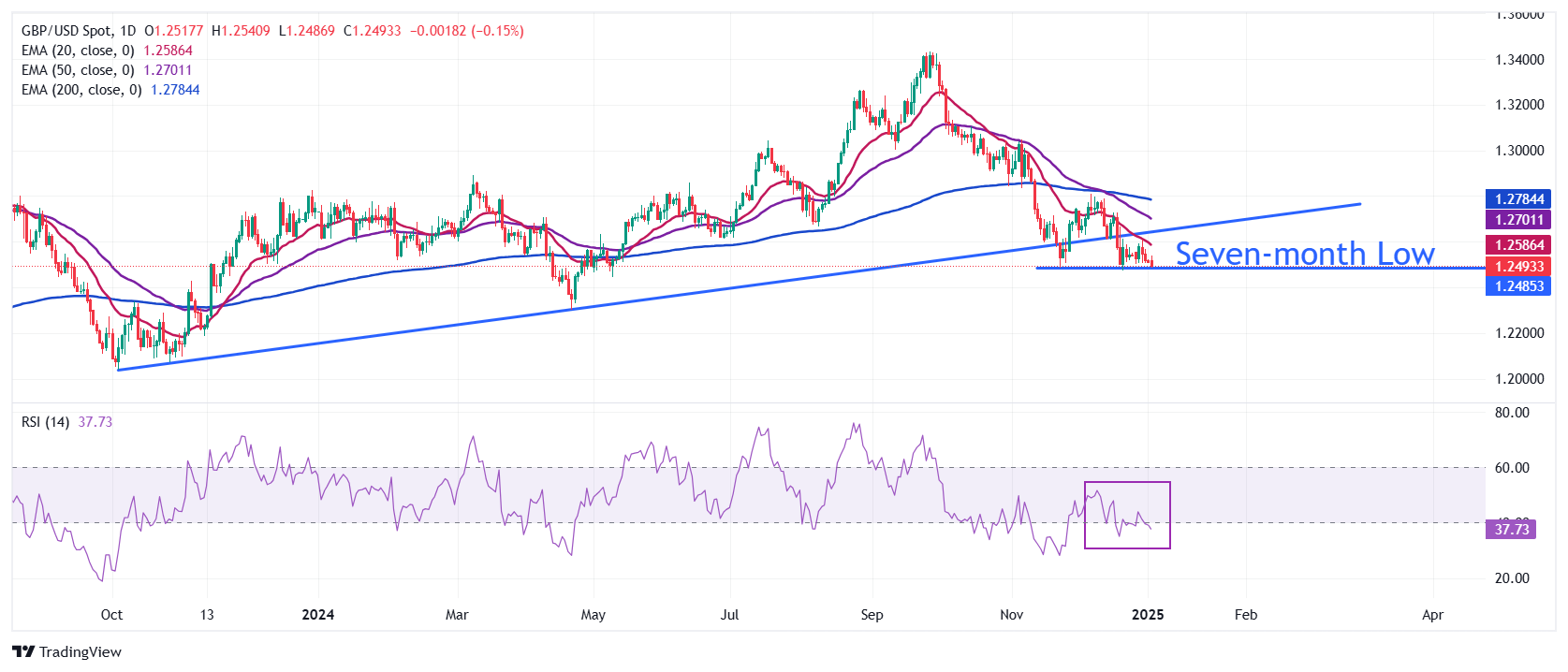1568x672 pixels.
Task: Click the RSI (14) indicator label
Action: tap(45, 422)
